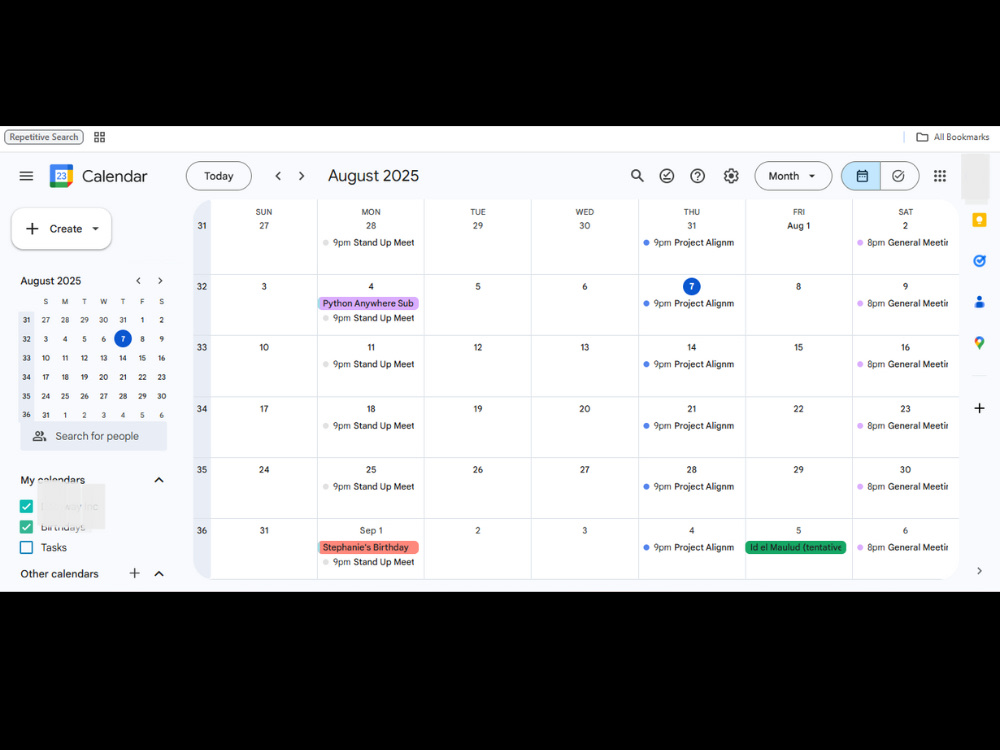Image resolution: width=1000 pixels, height=750 pixels.
Task: Open day view for Wednesday 27
Action: click(x=585, y=469)
